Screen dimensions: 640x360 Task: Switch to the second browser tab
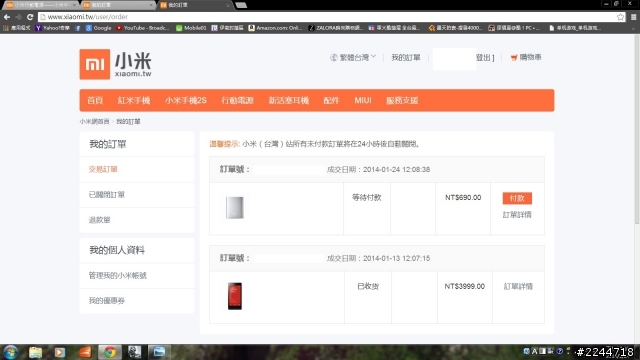click(118, 5)
